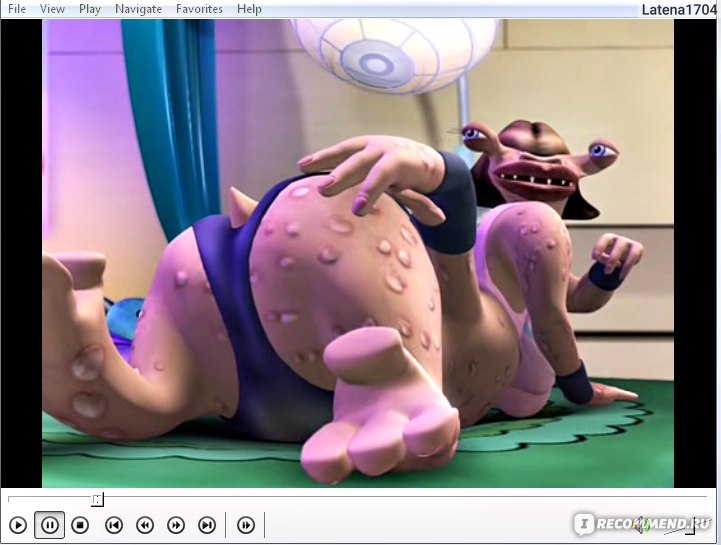Viewport: 721px width, 545px height.
Task: Open the File menu
Action: point(16,9)
